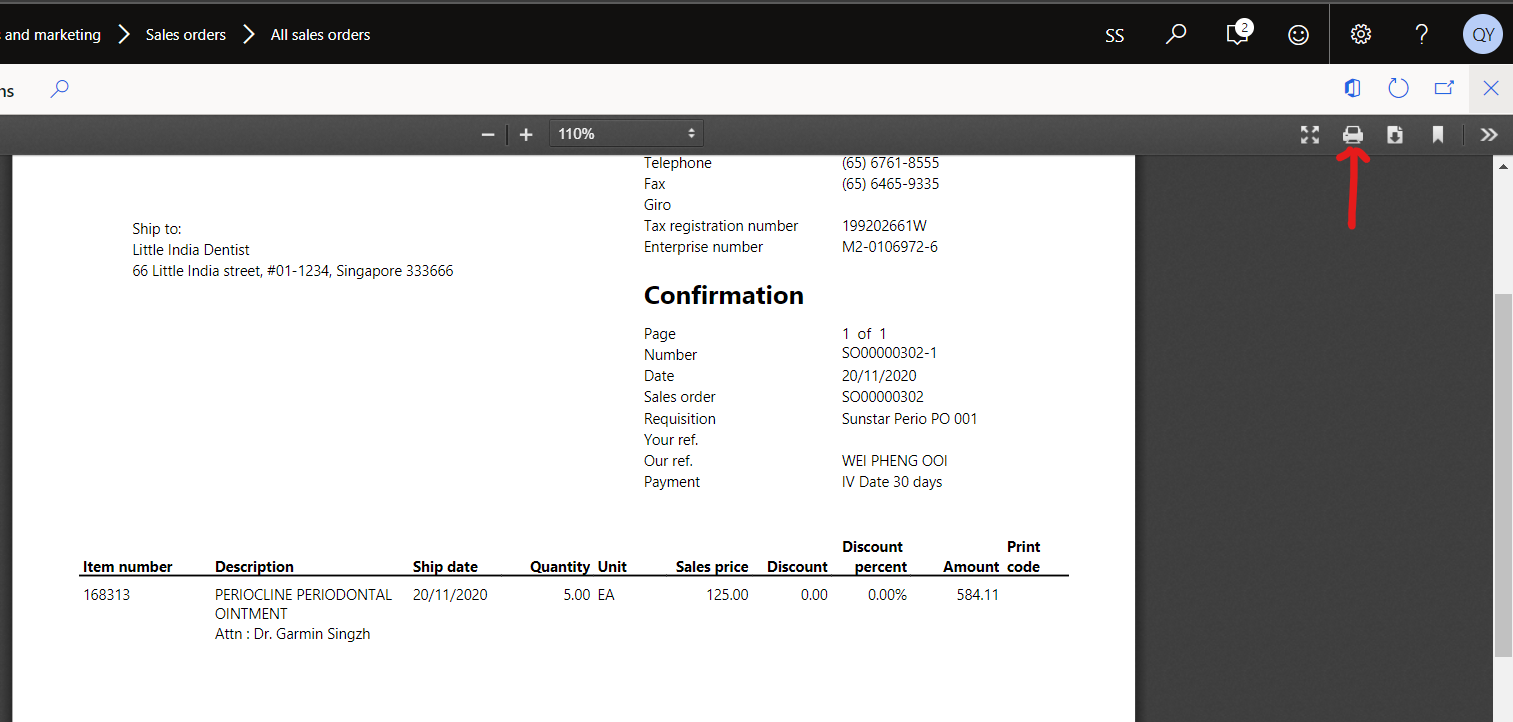Image resolution: width=1513 pixels, height=722 pixels.
Task: Zoom out with the minus button
Action: click(x=488, y=134)
